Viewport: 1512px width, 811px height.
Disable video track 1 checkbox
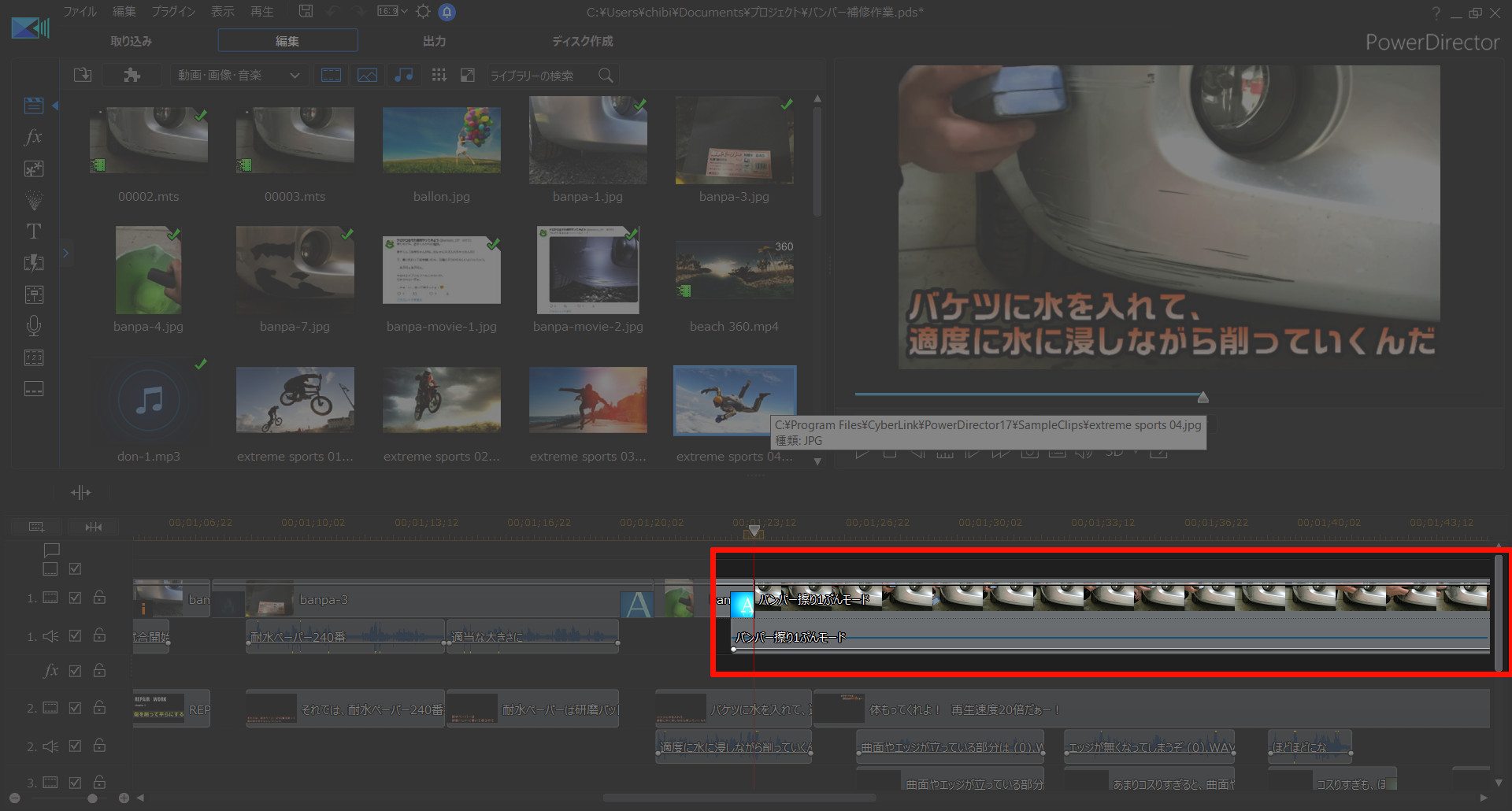click(76, 598)
